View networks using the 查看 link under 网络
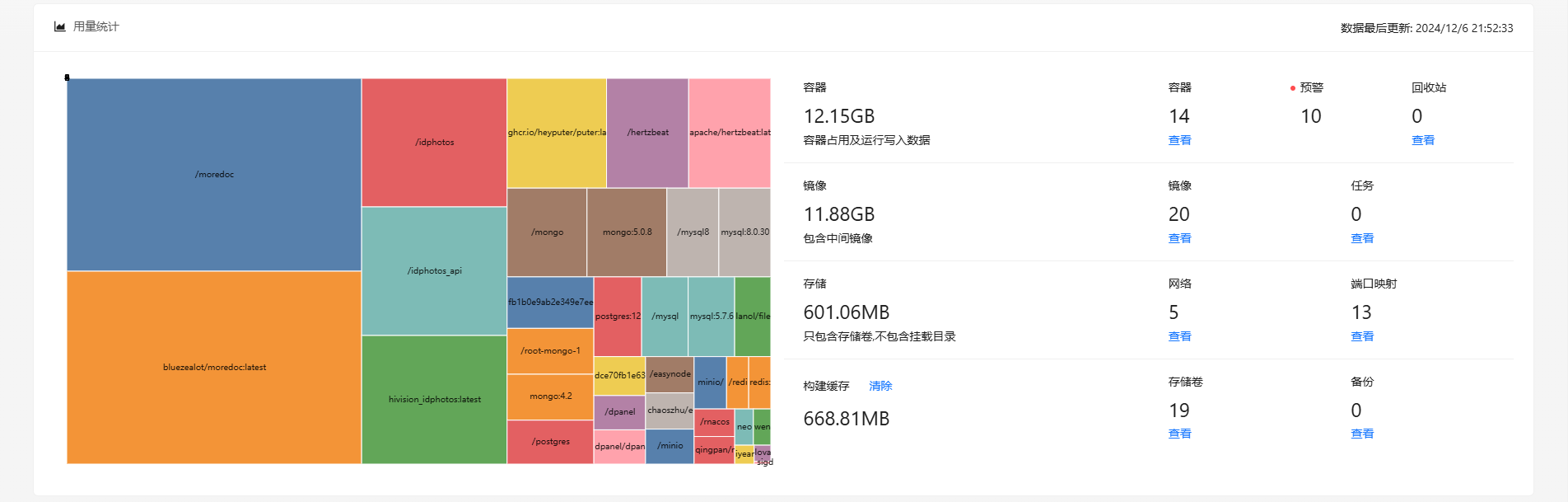 click(x=1179, y=336)
